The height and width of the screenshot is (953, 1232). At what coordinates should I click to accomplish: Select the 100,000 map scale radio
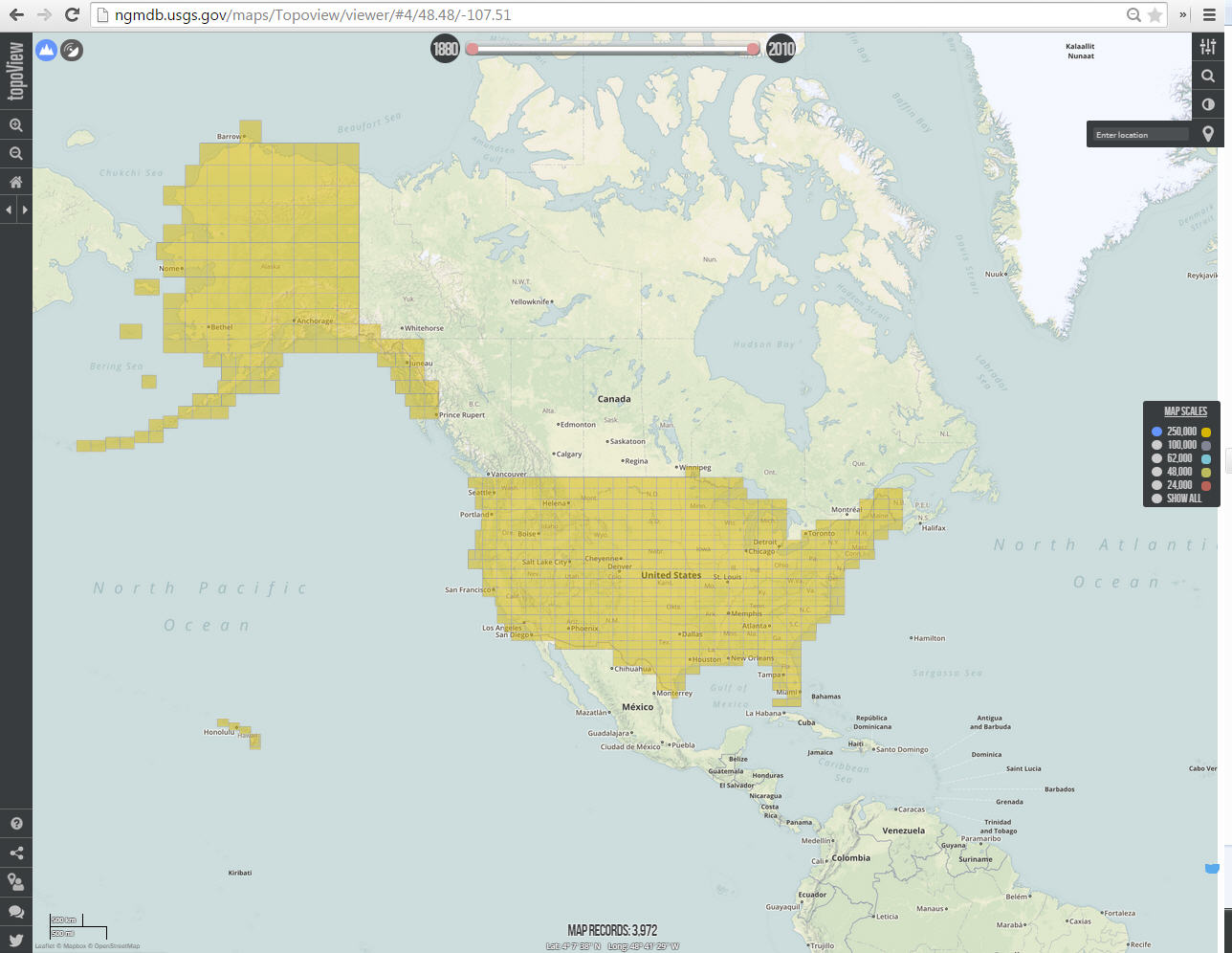pos(1157,445)
